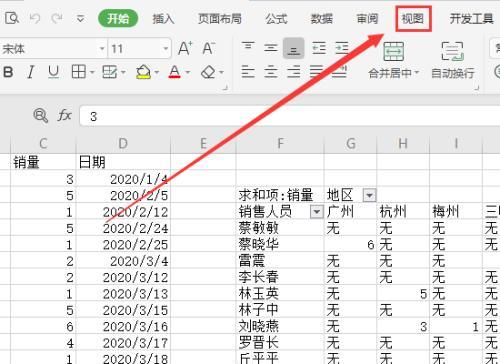
Task: Open the print preview icon
Action: click(x=12, y=18)
